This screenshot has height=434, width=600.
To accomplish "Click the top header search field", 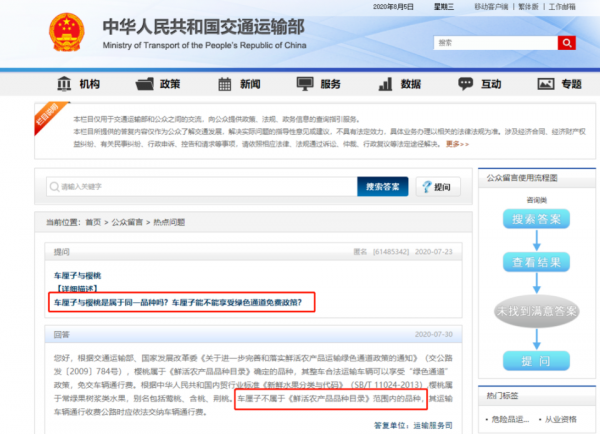I will pyautogui.click(x=496, y=43).
